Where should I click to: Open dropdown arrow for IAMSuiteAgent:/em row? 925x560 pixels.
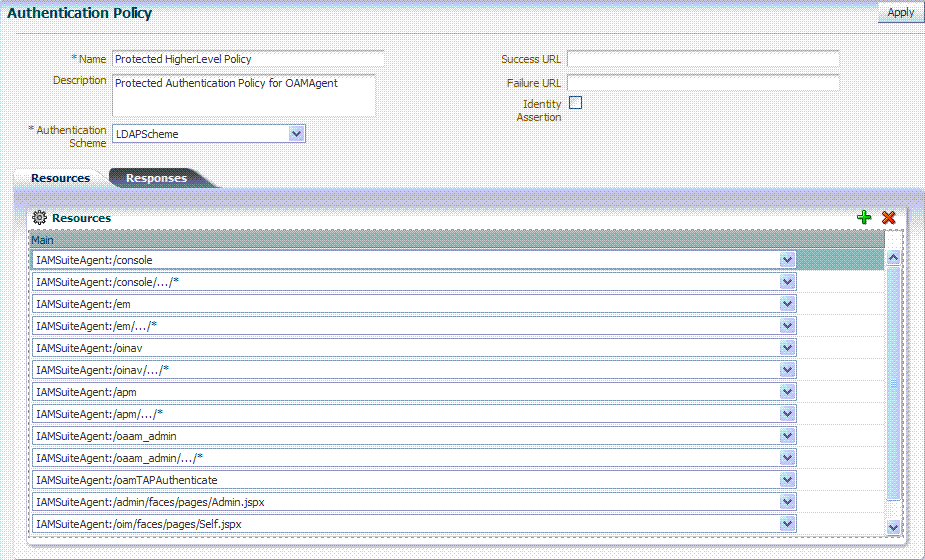pos(787,304)
